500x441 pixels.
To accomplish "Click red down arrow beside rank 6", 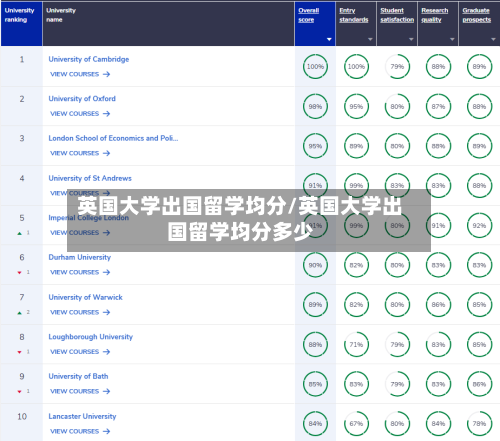I will click(19, 273).
